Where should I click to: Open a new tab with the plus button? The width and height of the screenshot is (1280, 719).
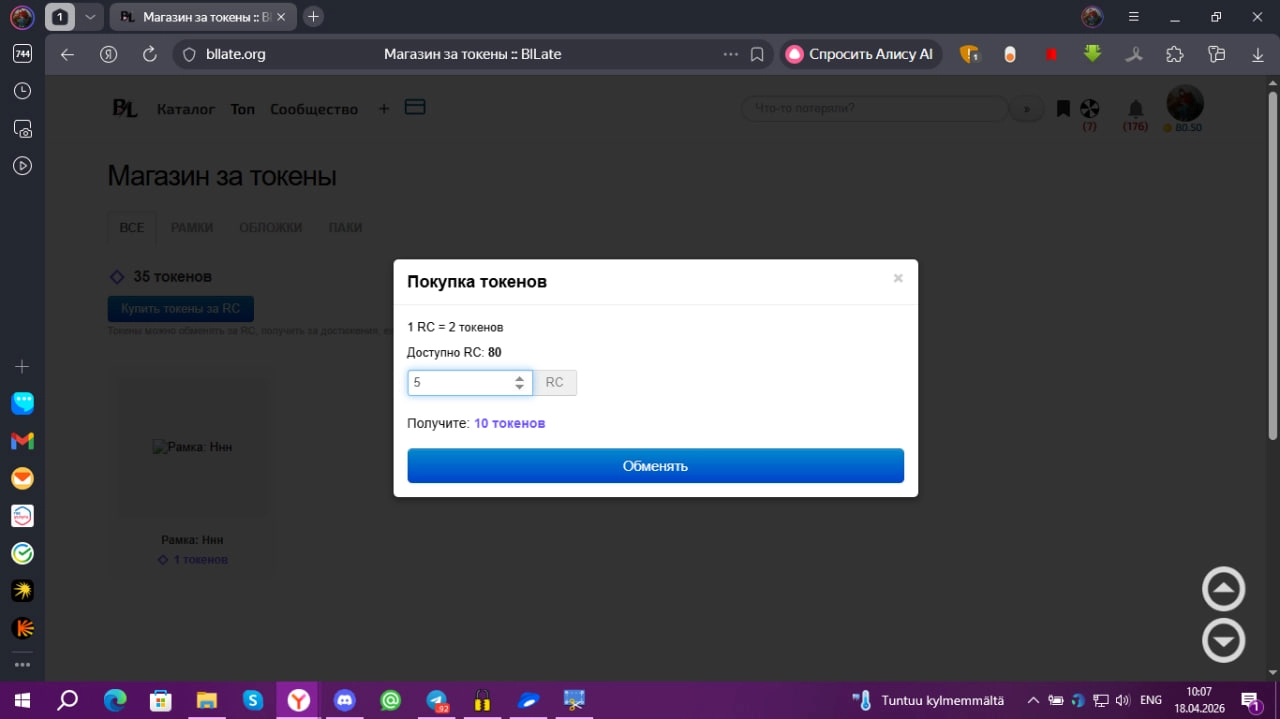313,17
